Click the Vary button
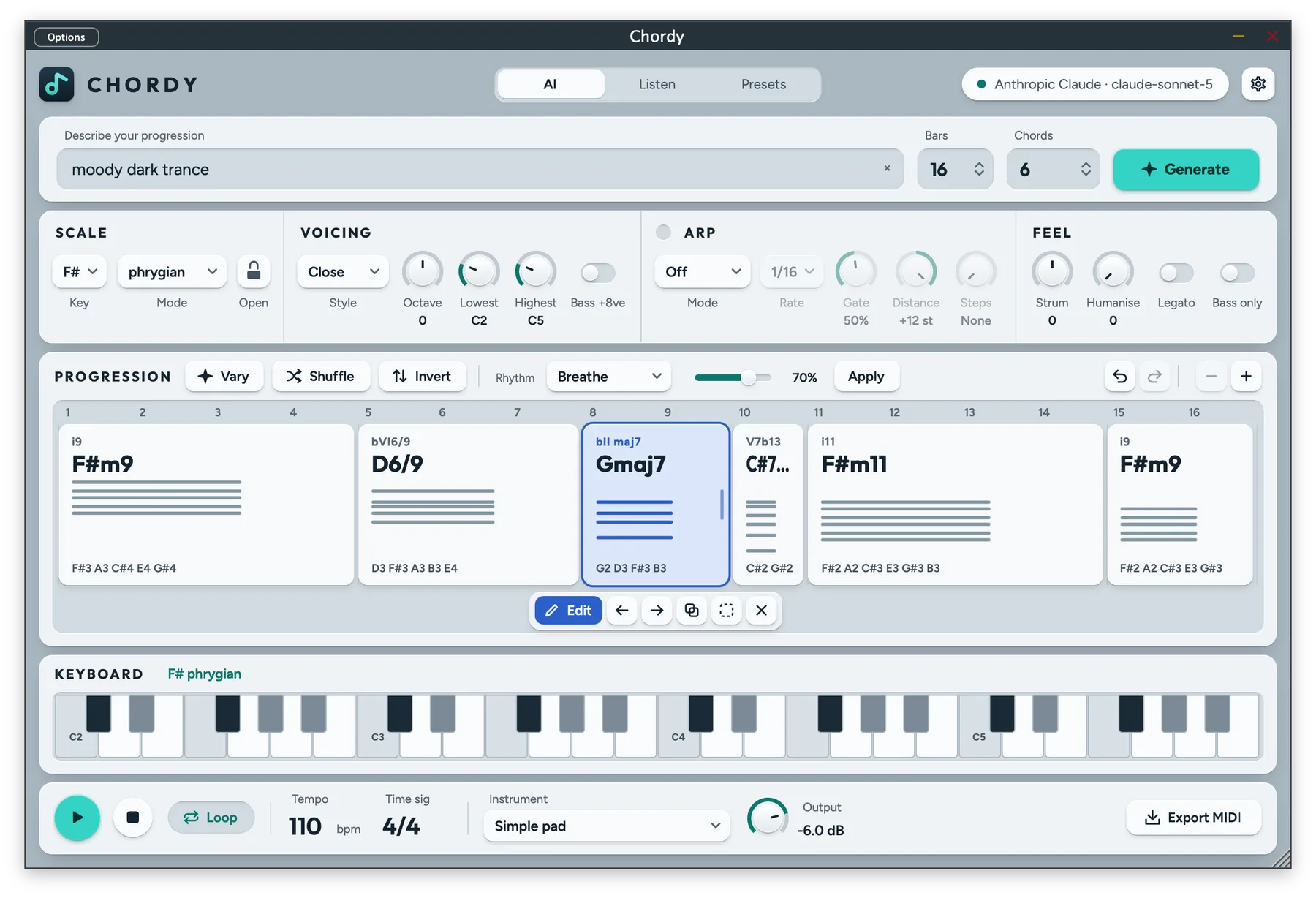Image resolution: width=1316 pixels, height=898 pixels. click(x=224, y=376)
